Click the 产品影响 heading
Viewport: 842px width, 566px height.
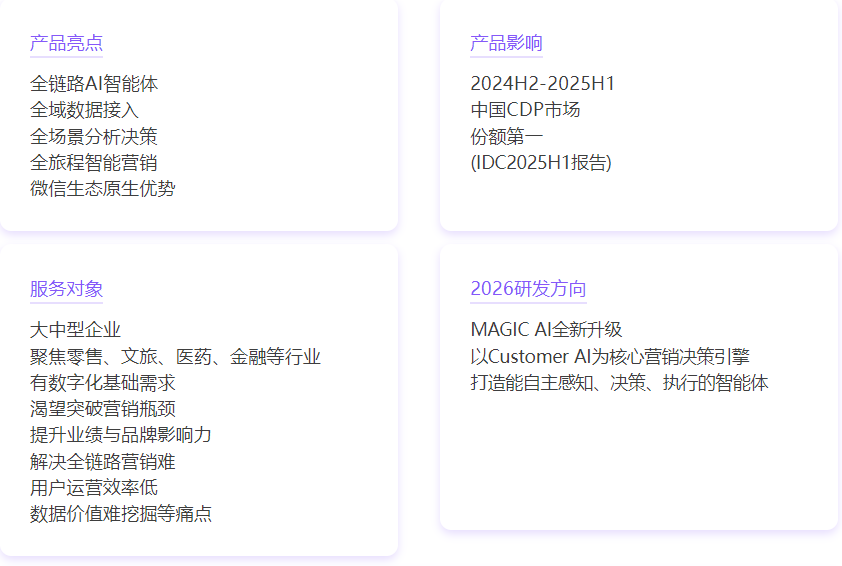click(506, 43)
